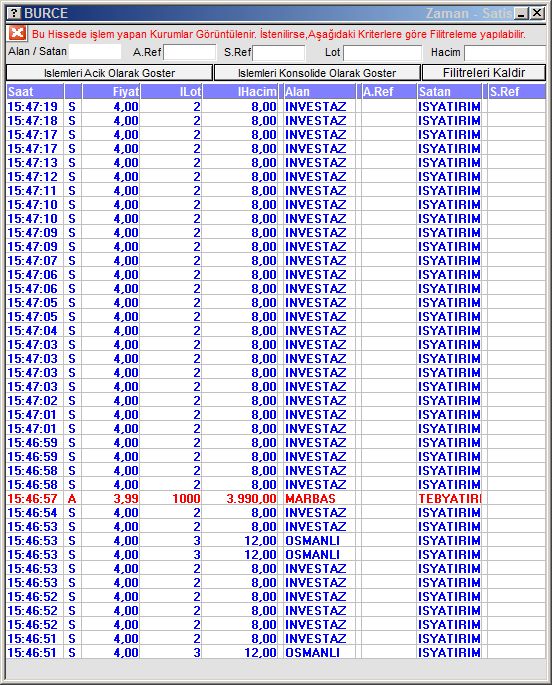Viewport: 552px width, 685px height.
Task: Click the 4,00 price in the 15:47:18 row
Action: (126, 121)
